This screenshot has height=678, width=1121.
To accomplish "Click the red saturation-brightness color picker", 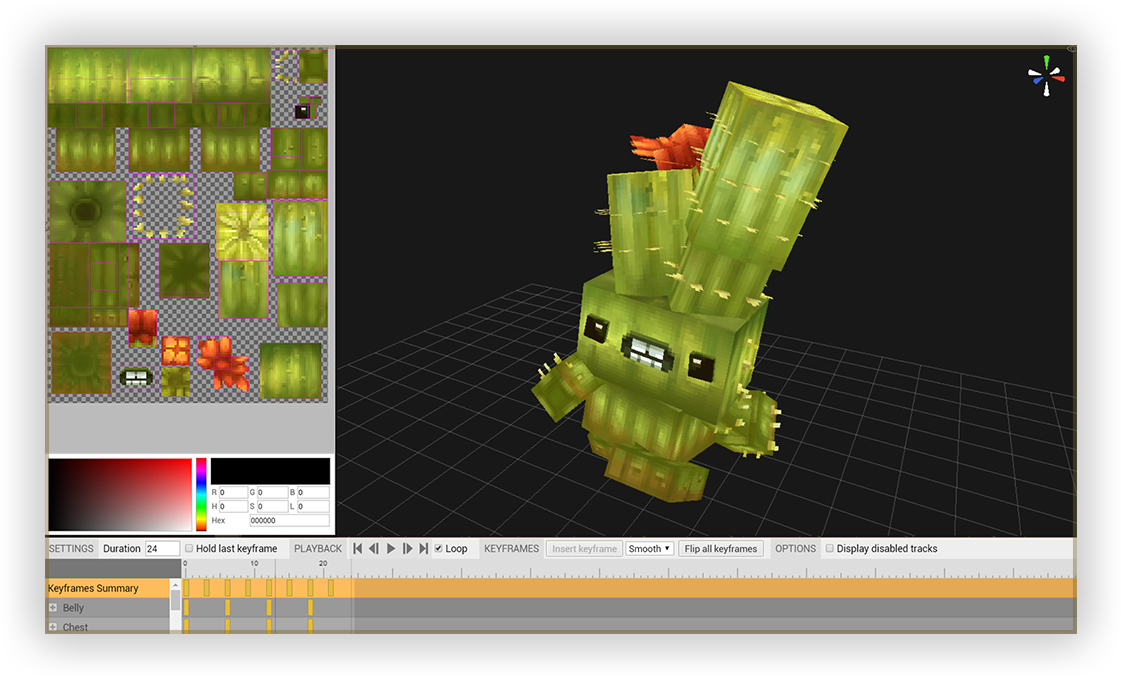I will tap(120, 494).
